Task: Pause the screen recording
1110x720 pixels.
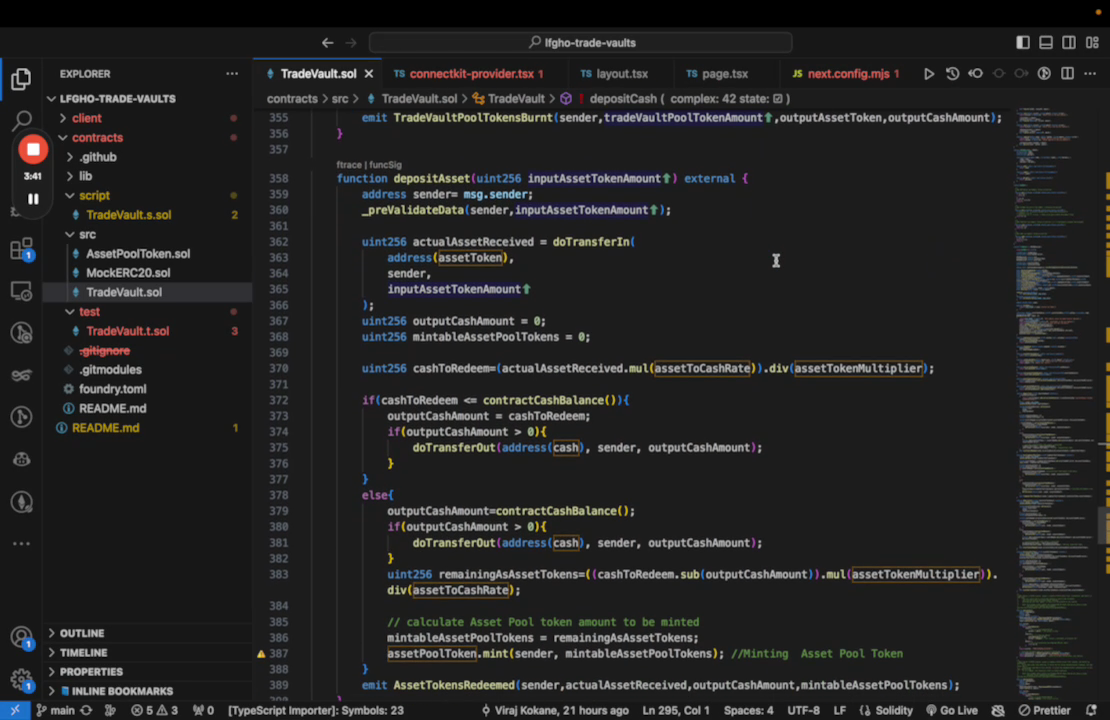Action: click(33, 199)
